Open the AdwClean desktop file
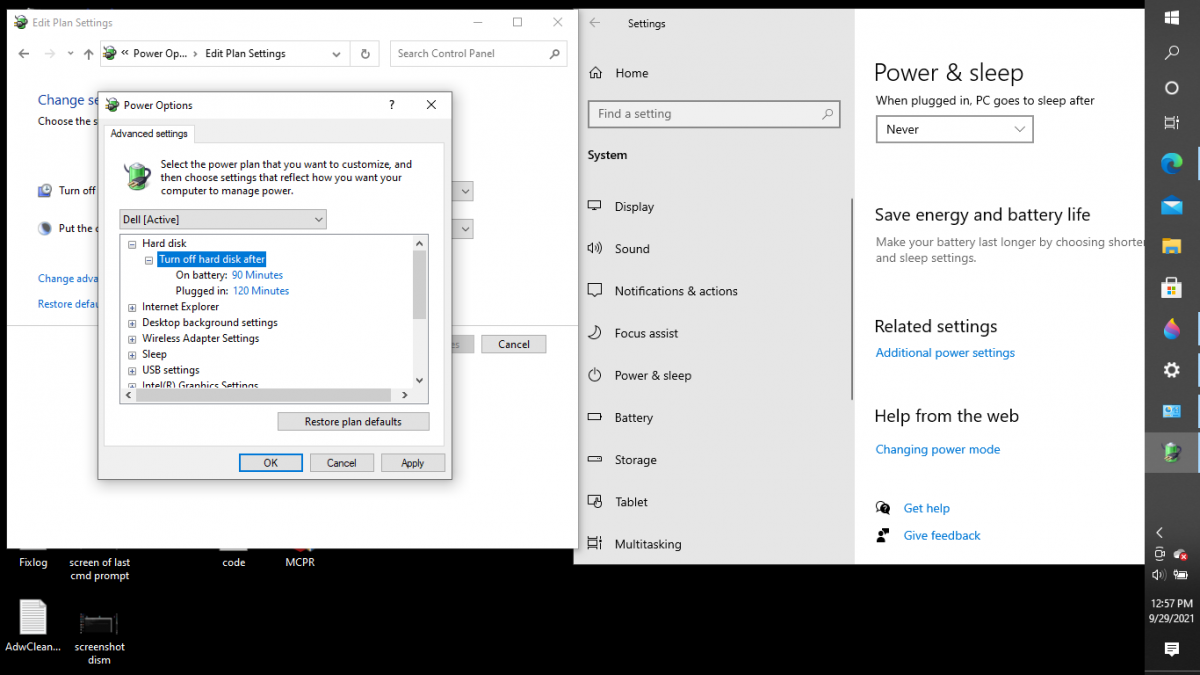The width and height of the screenshot is (1200, 675). tap(33, 627)
